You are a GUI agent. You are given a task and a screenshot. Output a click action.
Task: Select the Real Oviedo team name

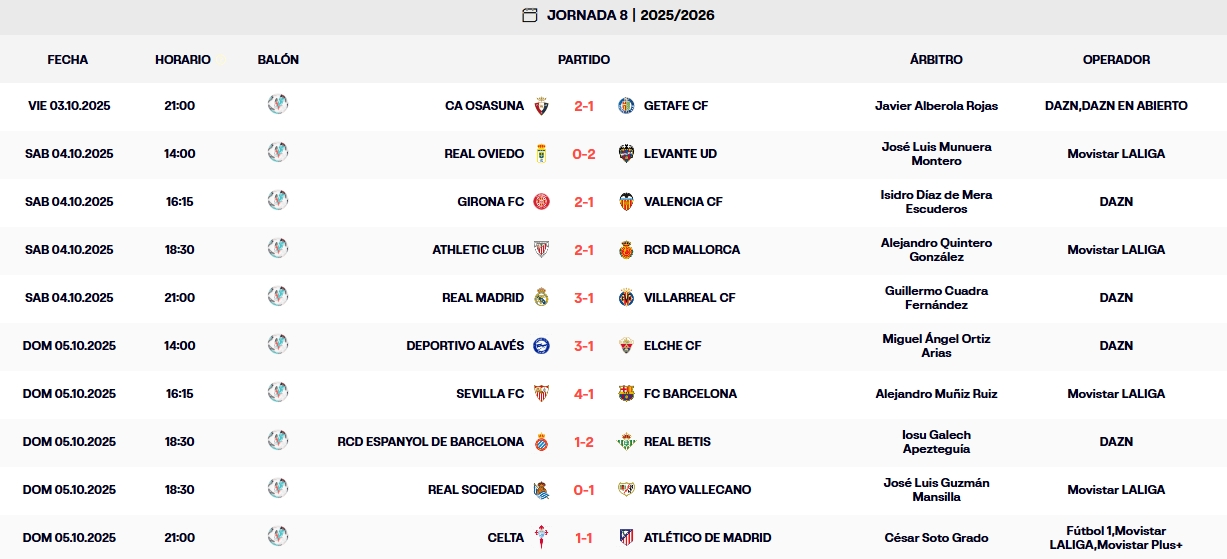pyautogui.click(x=484, y=154)
